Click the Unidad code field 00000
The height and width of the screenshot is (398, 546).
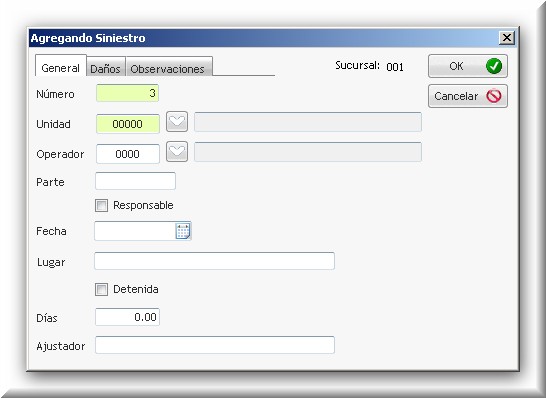tap(128, 124)
